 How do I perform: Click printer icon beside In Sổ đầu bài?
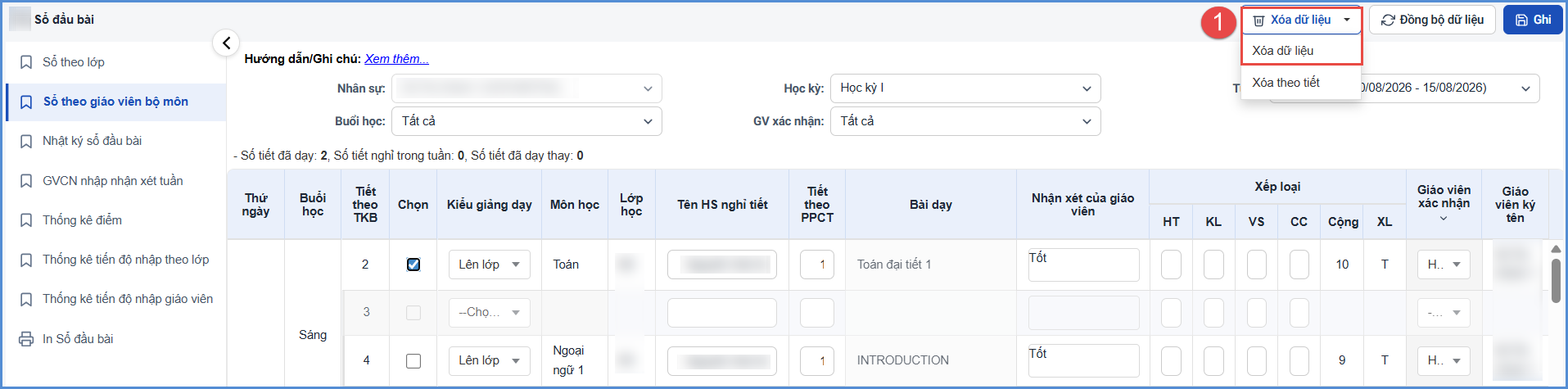(x=26, y=339)
